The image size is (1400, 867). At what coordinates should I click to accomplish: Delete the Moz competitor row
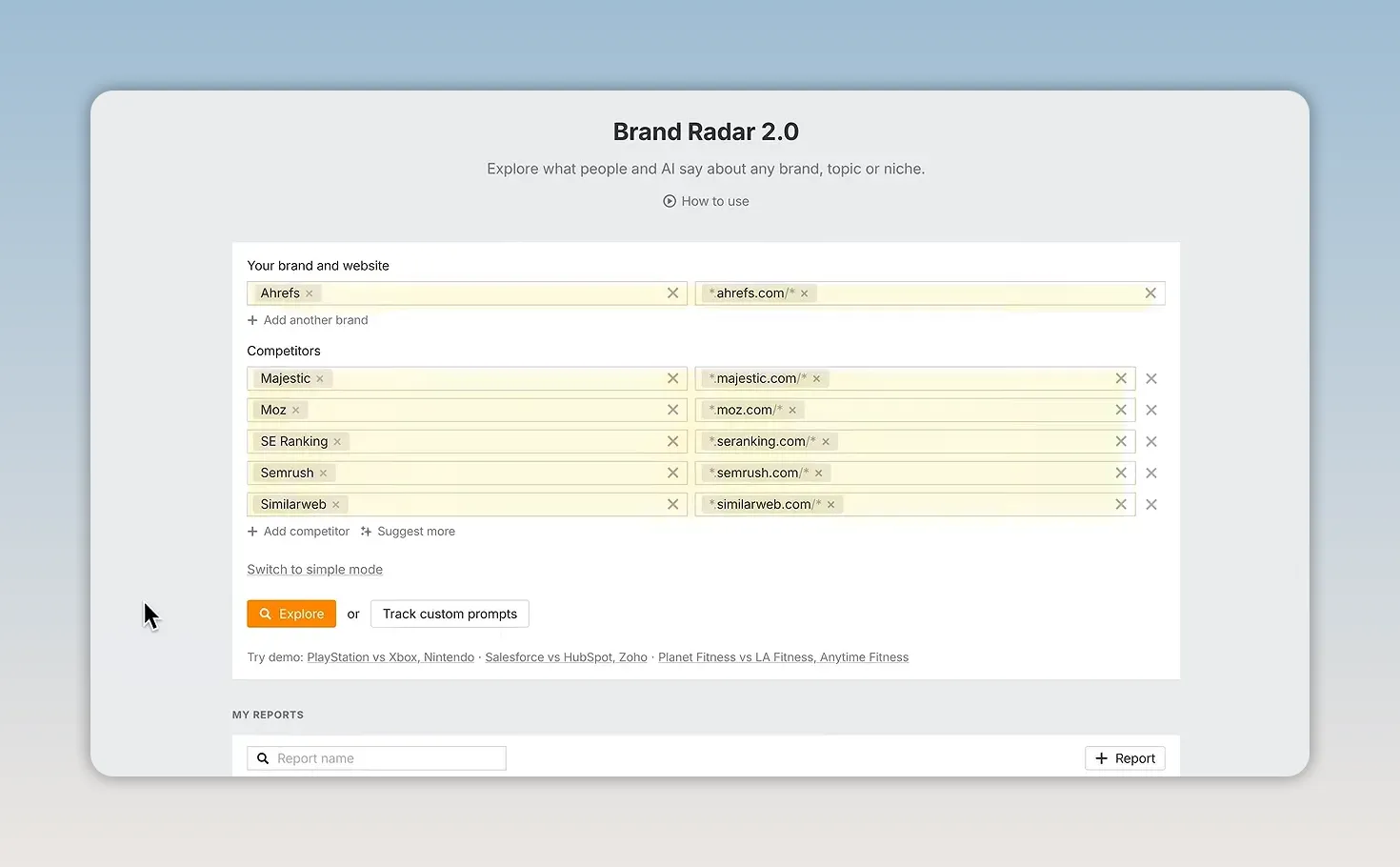1151,410
